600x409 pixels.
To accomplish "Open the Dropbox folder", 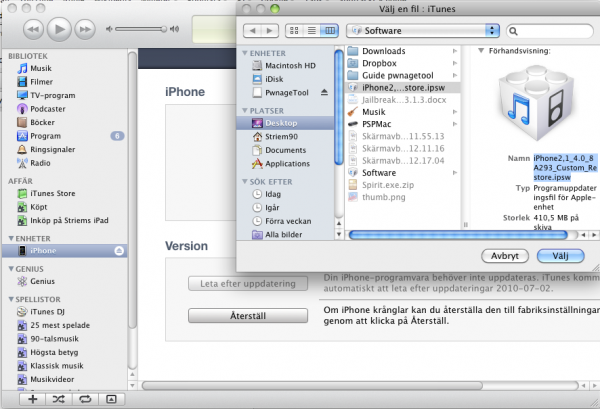I will point(403,63).
